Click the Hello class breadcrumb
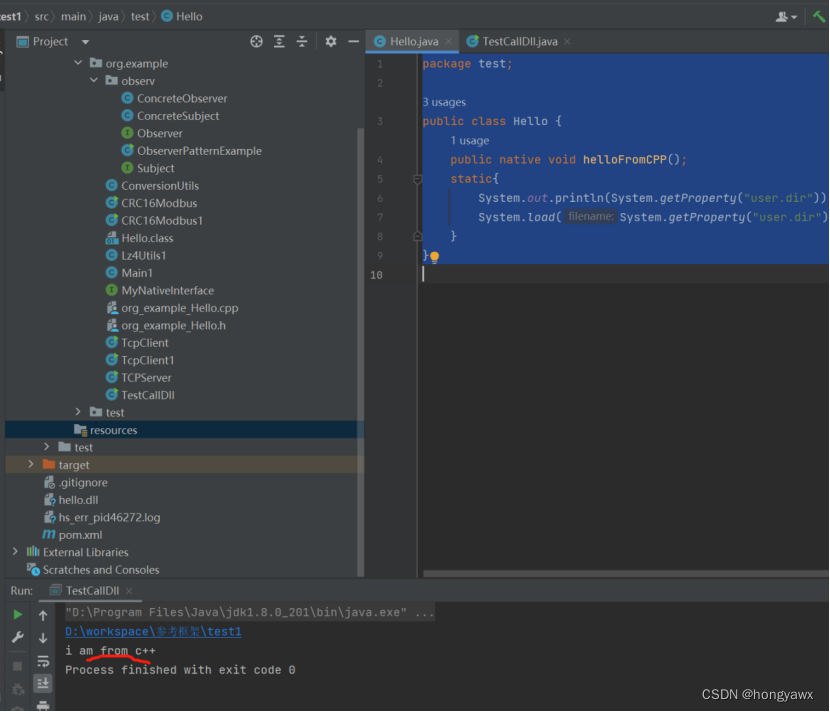830x712 pixels. point(182,16)
